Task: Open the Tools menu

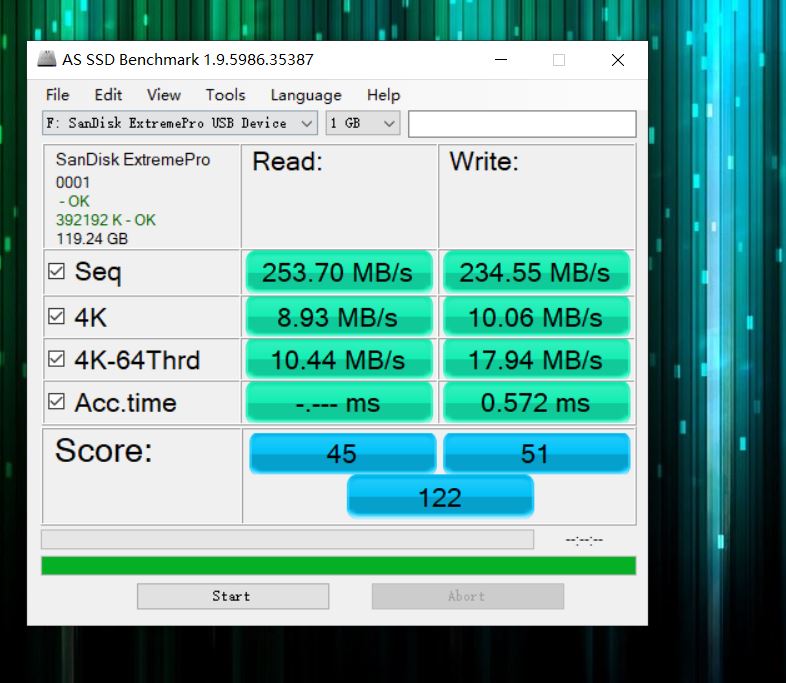Action: (226, 95)
